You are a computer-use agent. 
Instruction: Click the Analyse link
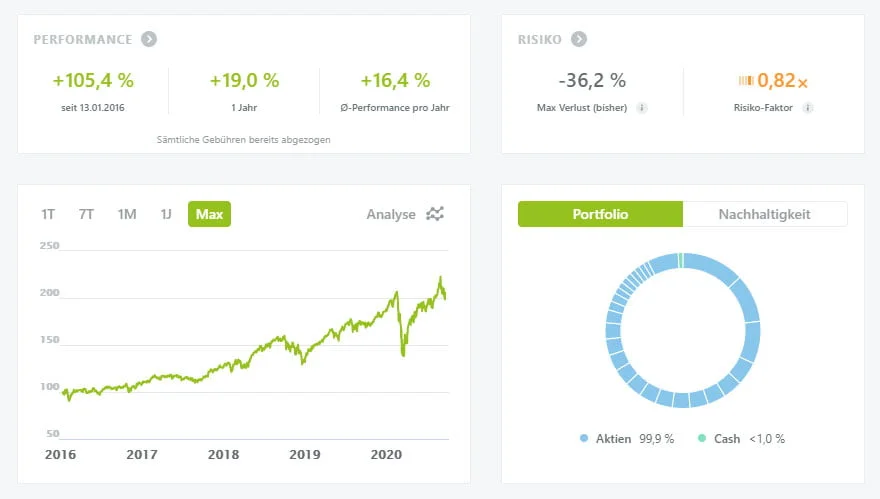point(391,214)
